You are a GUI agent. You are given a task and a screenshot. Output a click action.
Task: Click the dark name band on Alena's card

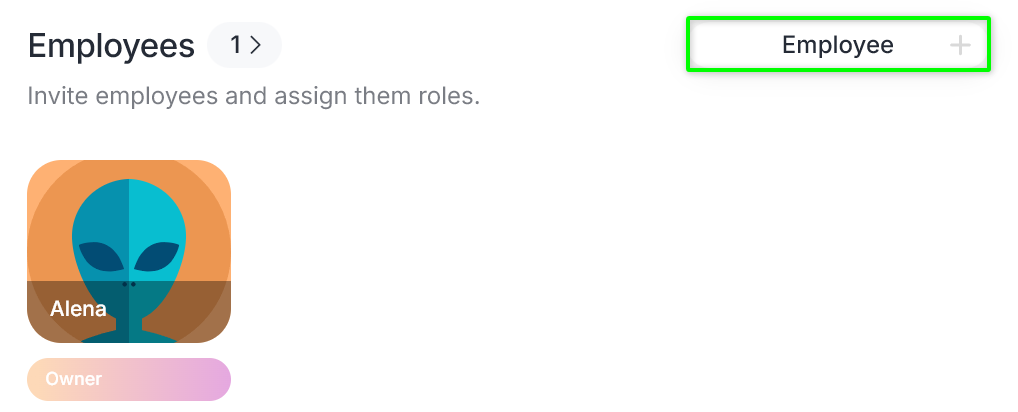(x=190, y=310)
